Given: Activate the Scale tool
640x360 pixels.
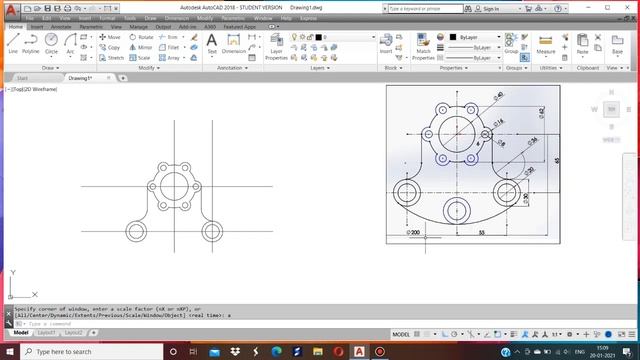Looking at the screenshot, I should [x=140, y=58].
